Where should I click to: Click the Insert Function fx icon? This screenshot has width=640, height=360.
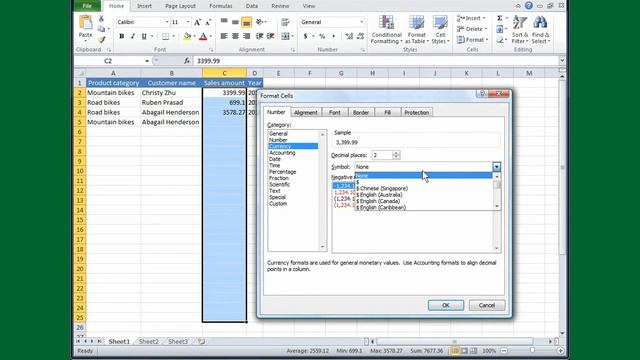[x=187, y=61]
